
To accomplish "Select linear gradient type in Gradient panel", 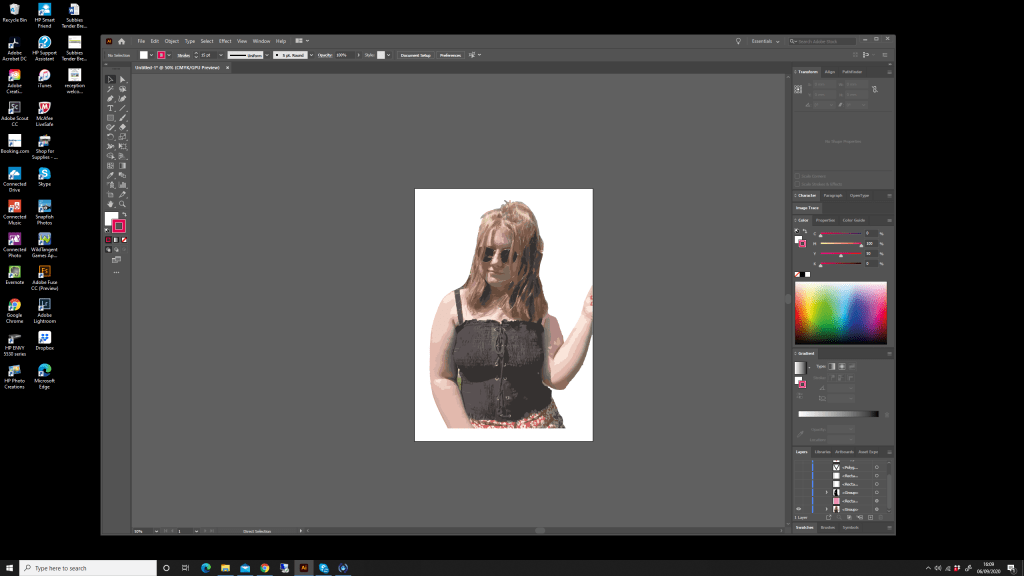I will click(x=830, y=367).
